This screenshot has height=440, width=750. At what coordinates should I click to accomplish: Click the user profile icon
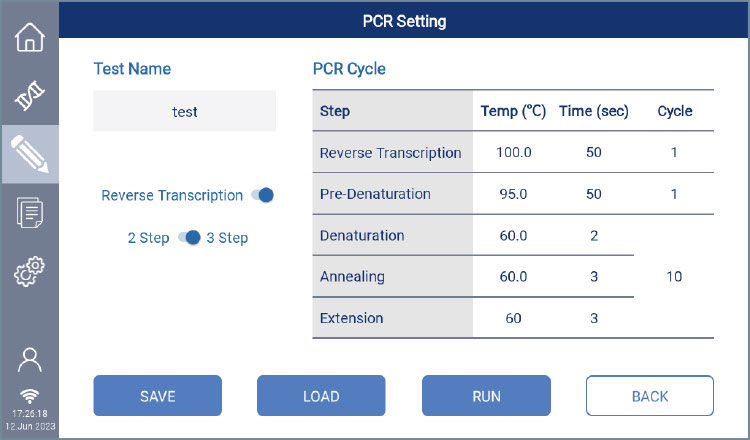(x=30, y=359)
